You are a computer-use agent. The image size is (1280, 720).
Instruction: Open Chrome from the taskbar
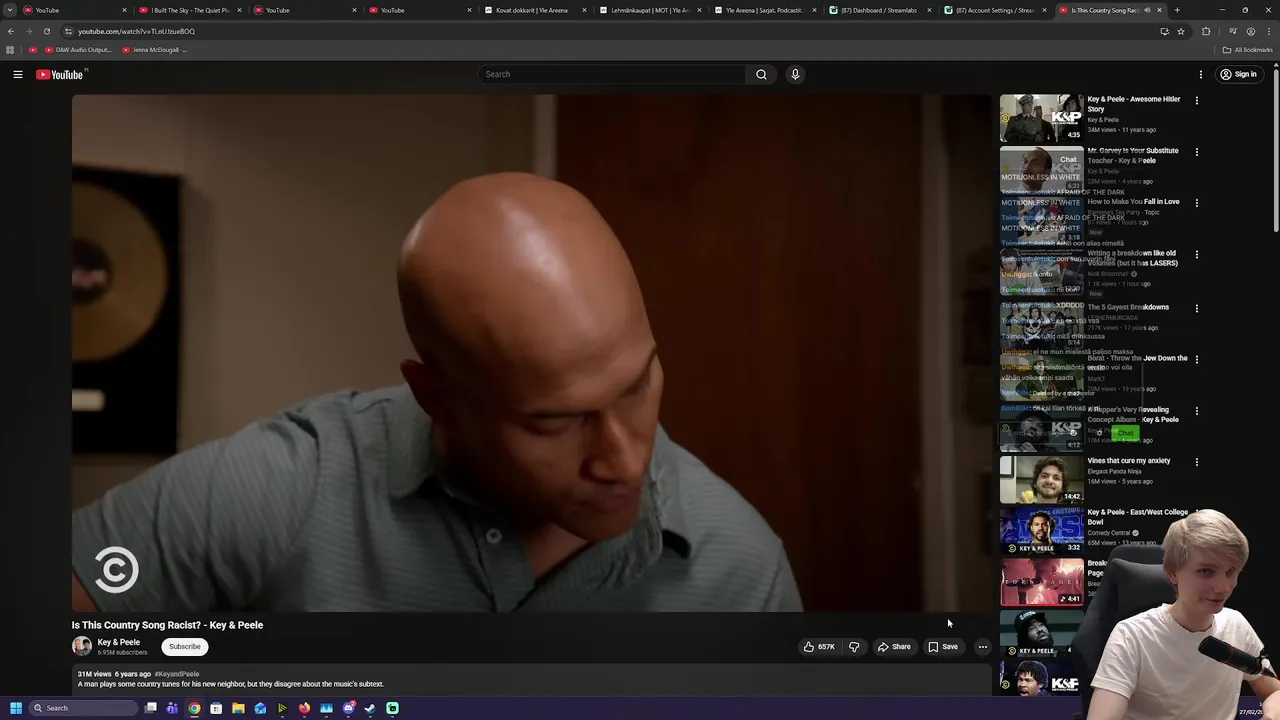click(x=194, y=708)
